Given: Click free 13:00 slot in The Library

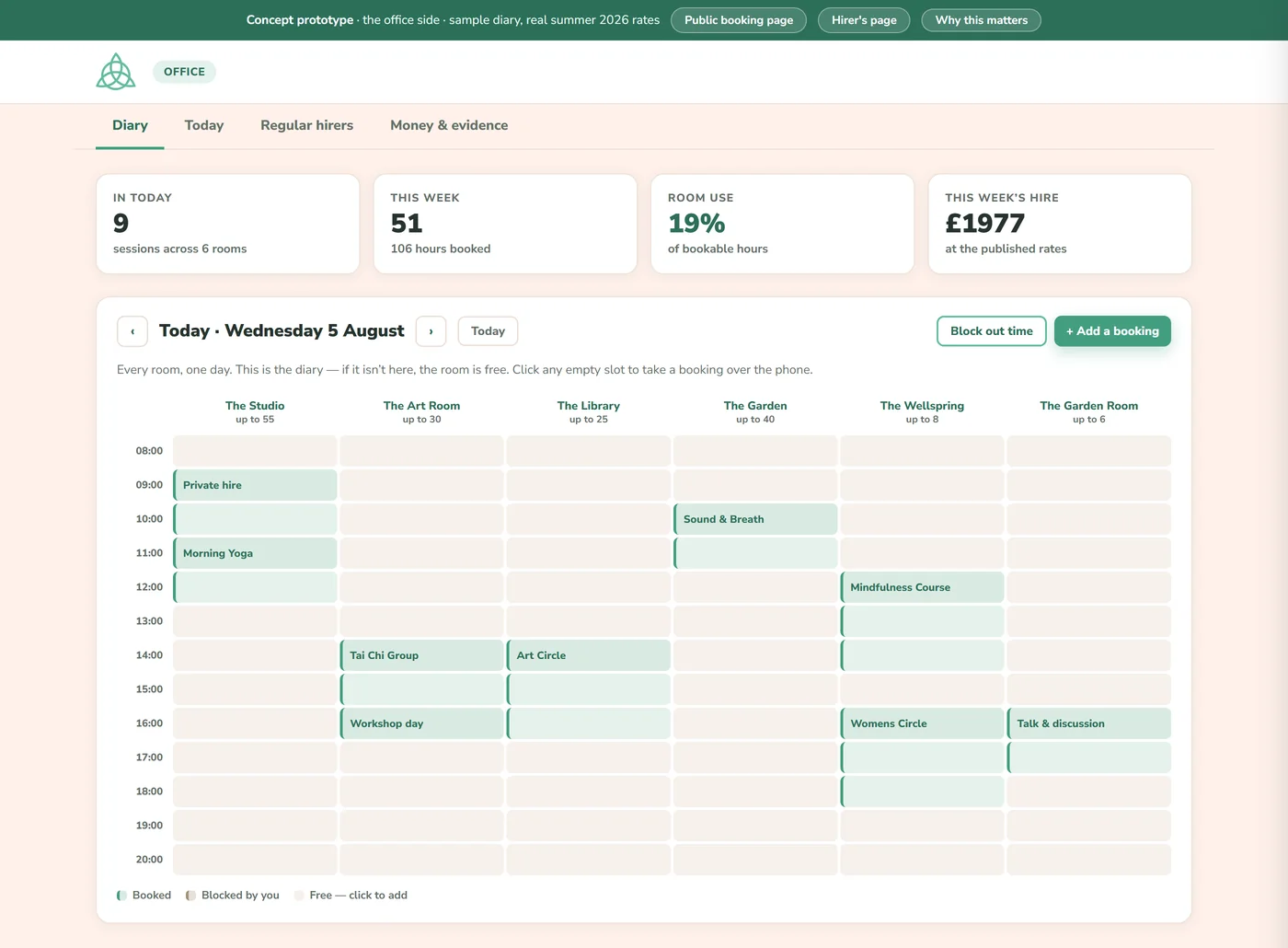Looking at the screenshot, I should (588, 621).
